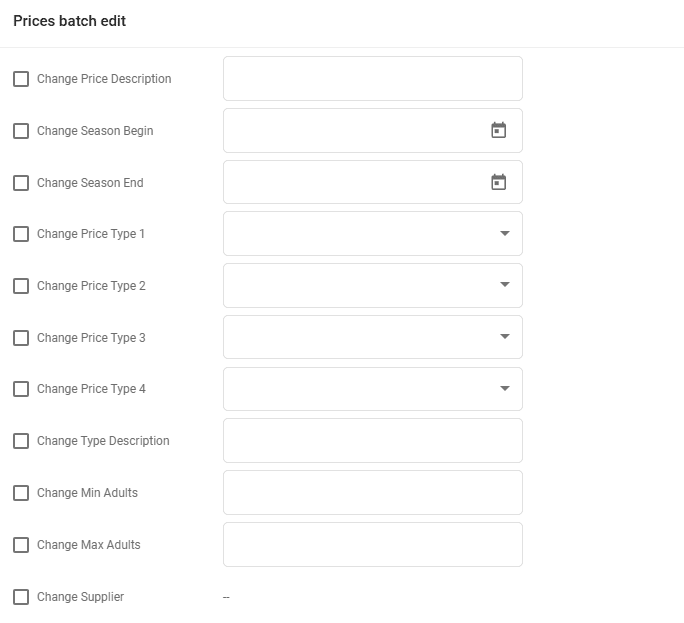Open the Price Type 4 dropdown

pyautogui.click(x=504, y=389)
